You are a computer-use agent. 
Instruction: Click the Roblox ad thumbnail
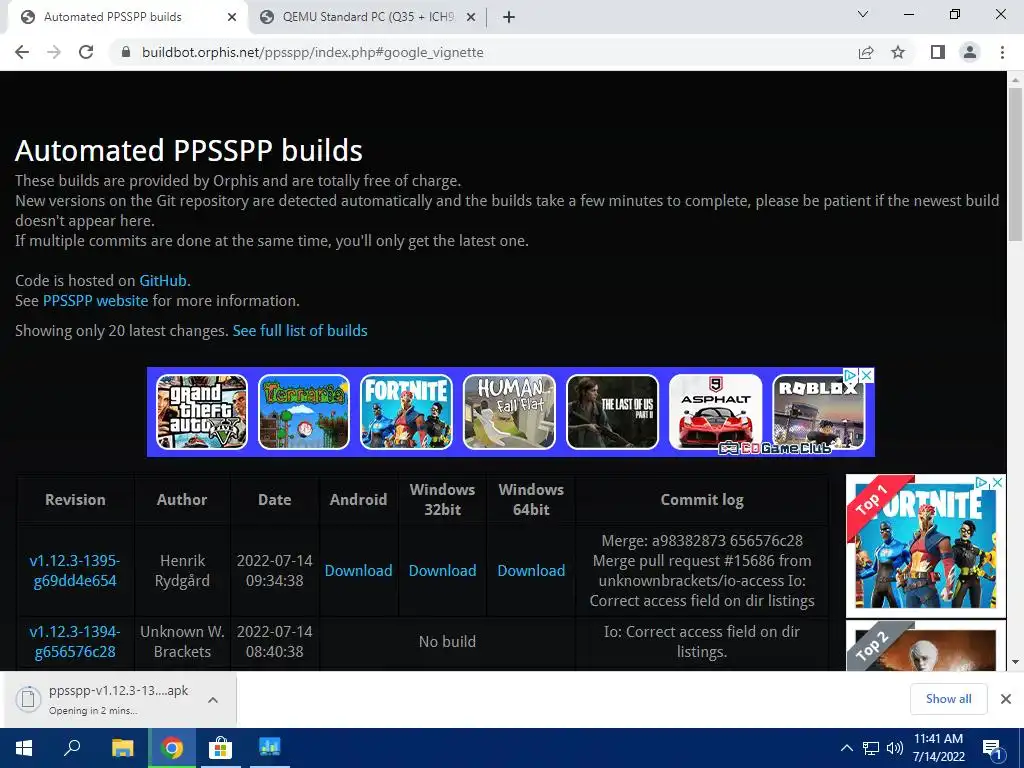[818, 411]
